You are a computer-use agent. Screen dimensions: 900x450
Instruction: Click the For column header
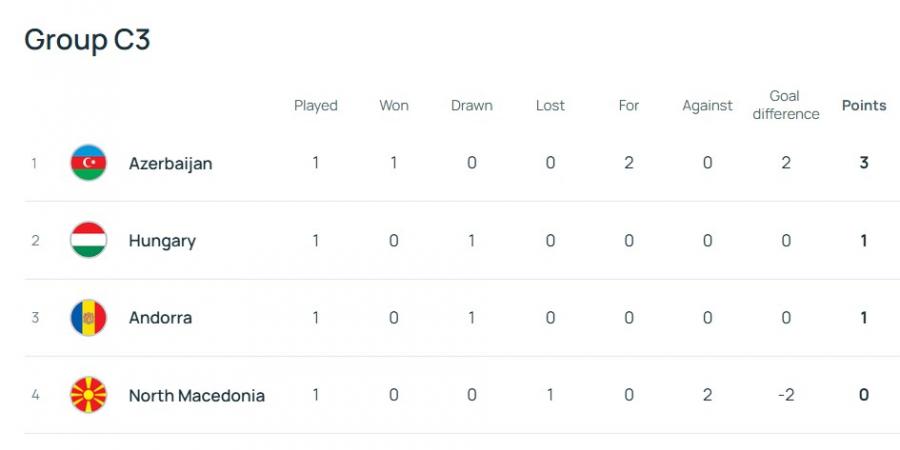point(629,106)
